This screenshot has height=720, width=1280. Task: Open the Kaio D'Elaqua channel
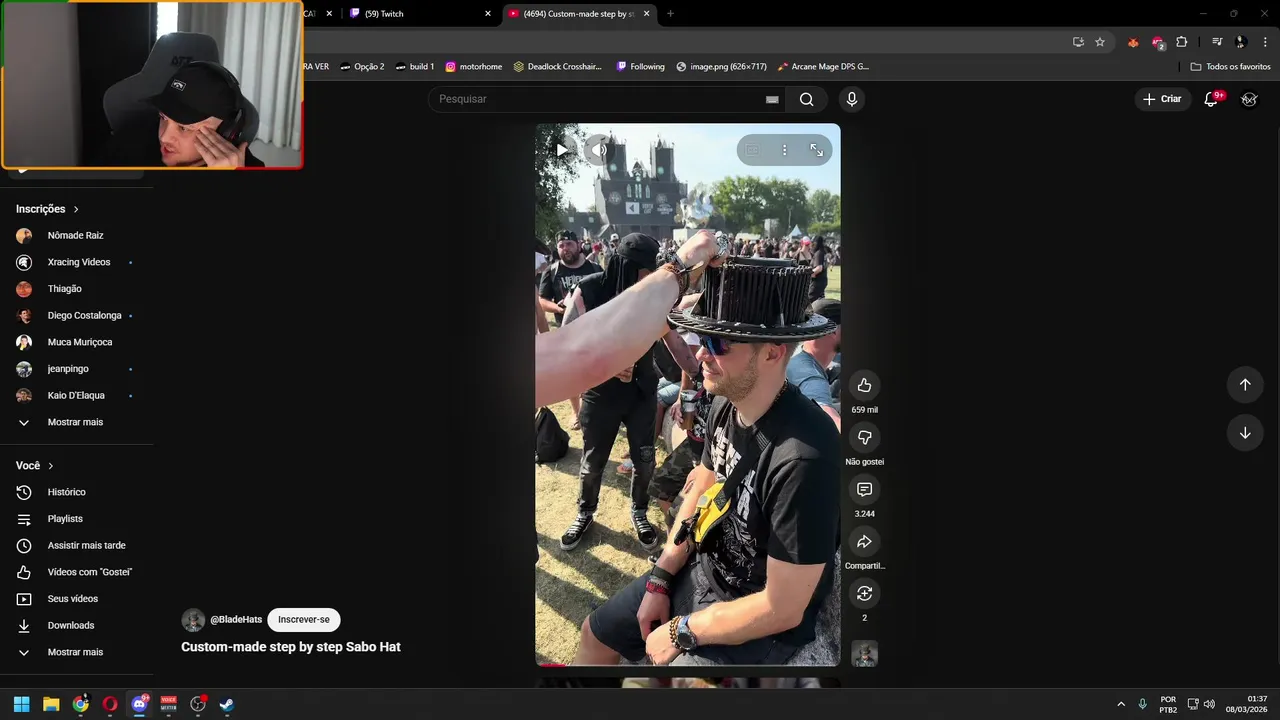tap(76, 396)
